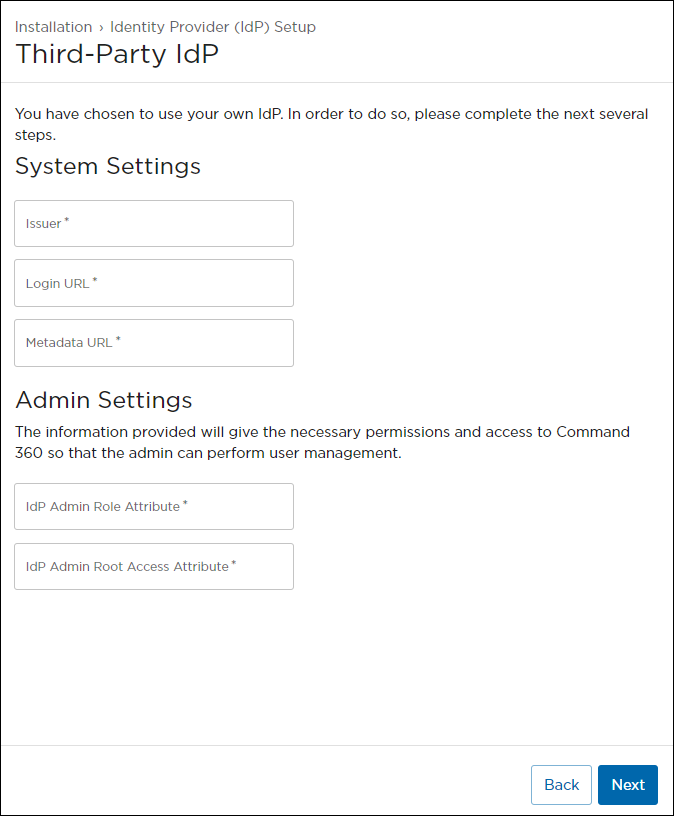Navigate to Installation via breadcrumb
The height and width of the screenshot is (816, 674).
tap(53, 27)
